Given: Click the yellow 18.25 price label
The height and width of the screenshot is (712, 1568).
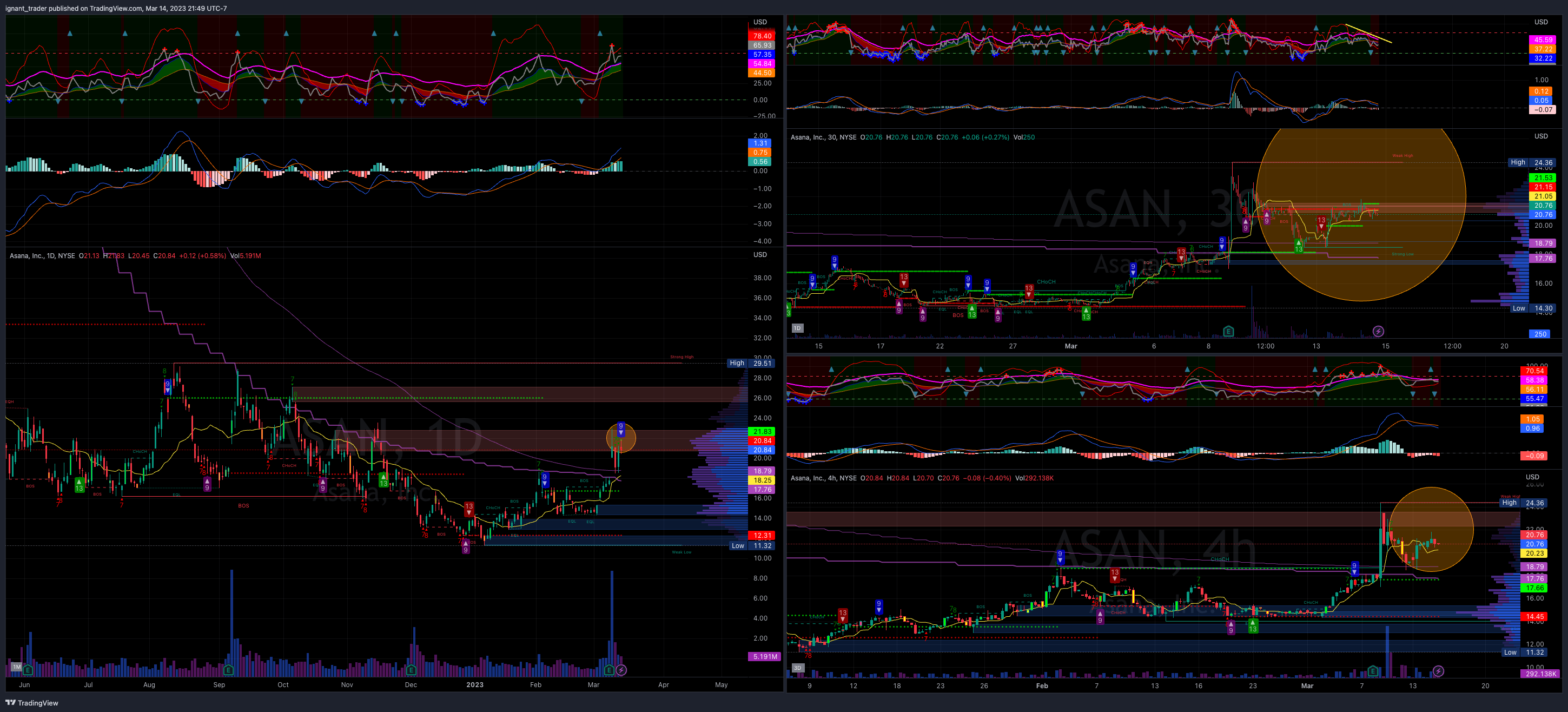Looking at the screenshot, I should (762, 480).
